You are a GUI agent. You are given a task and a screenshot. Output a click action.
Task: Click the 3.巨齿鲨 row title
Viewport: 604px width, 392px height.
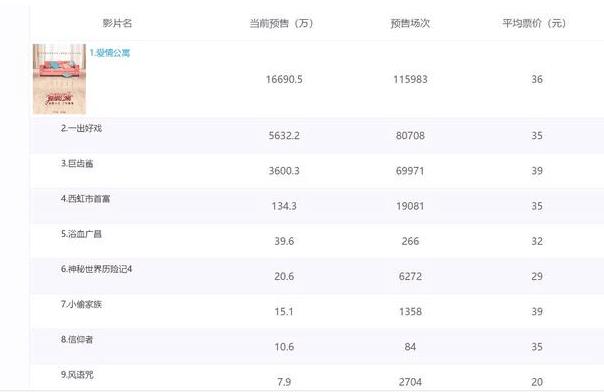tap(77, 164)
